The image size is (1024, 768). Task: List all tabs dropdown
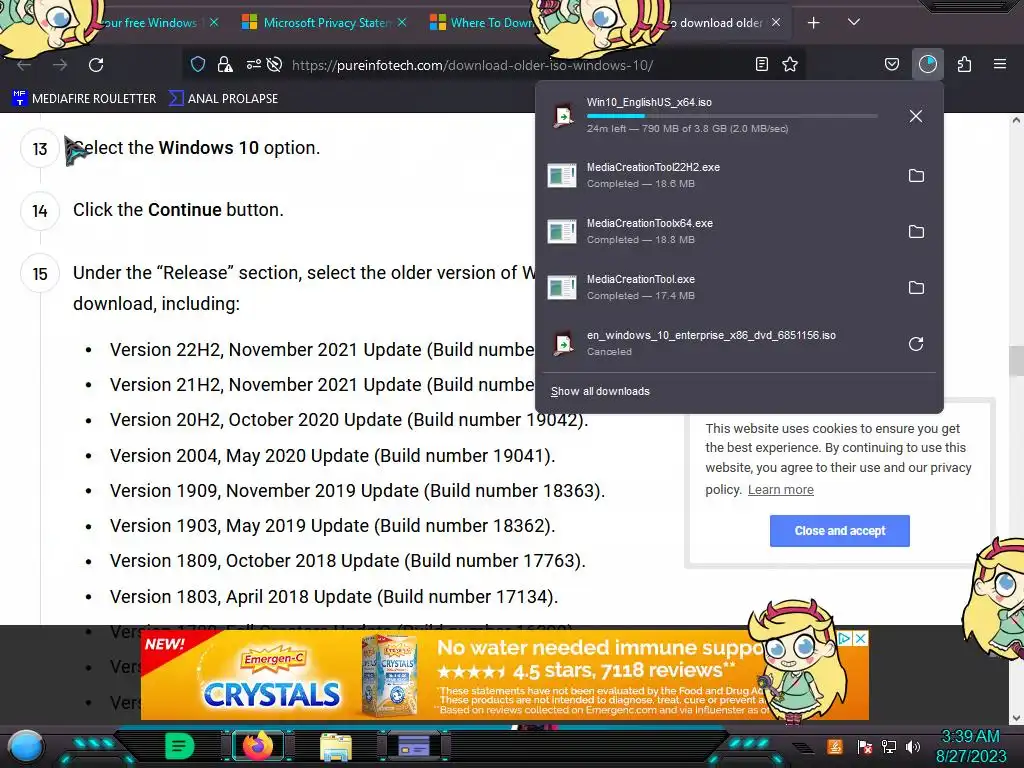[x=854, y=22]
